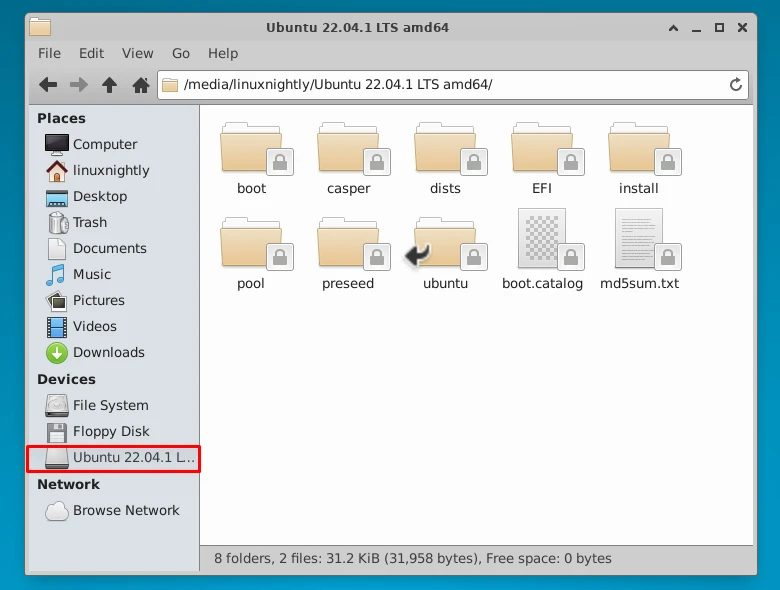The image size is (780, 590).
Task: Select the pool folder
Action: (256, 253)
